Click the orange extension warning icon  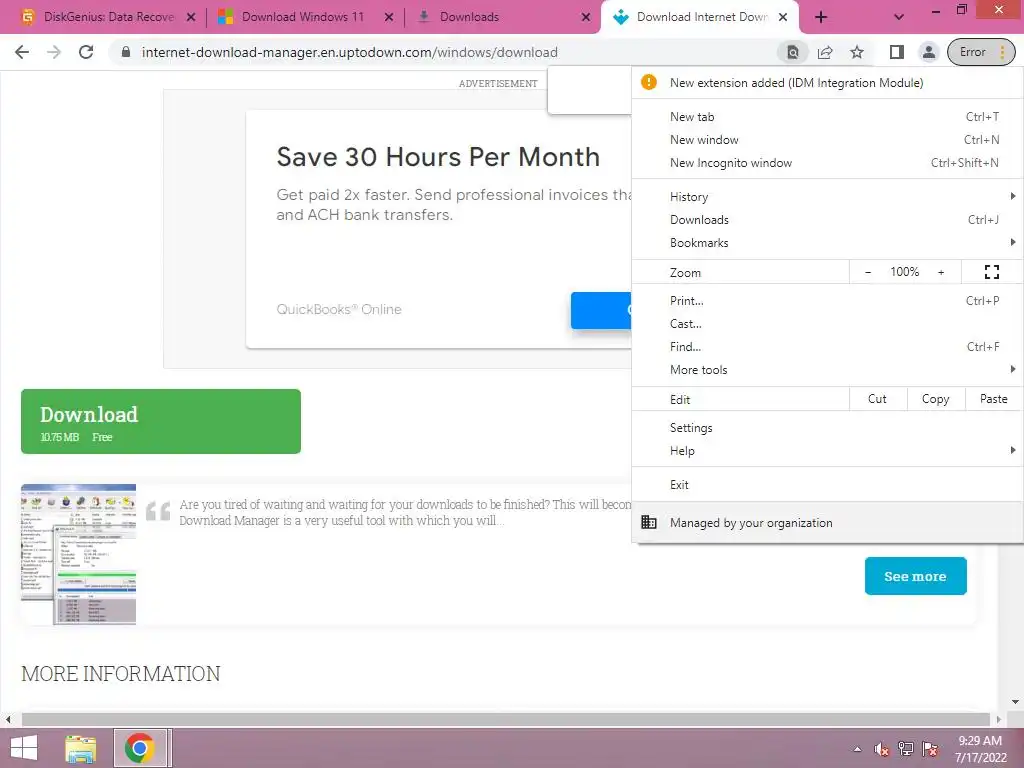[648, 82]
